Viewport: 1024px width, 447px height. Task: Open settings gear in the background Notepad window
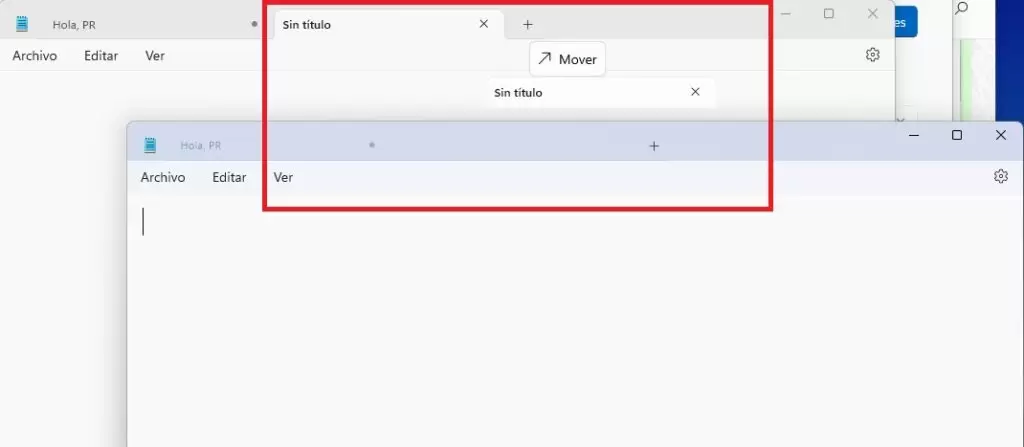tap(872, 55)
